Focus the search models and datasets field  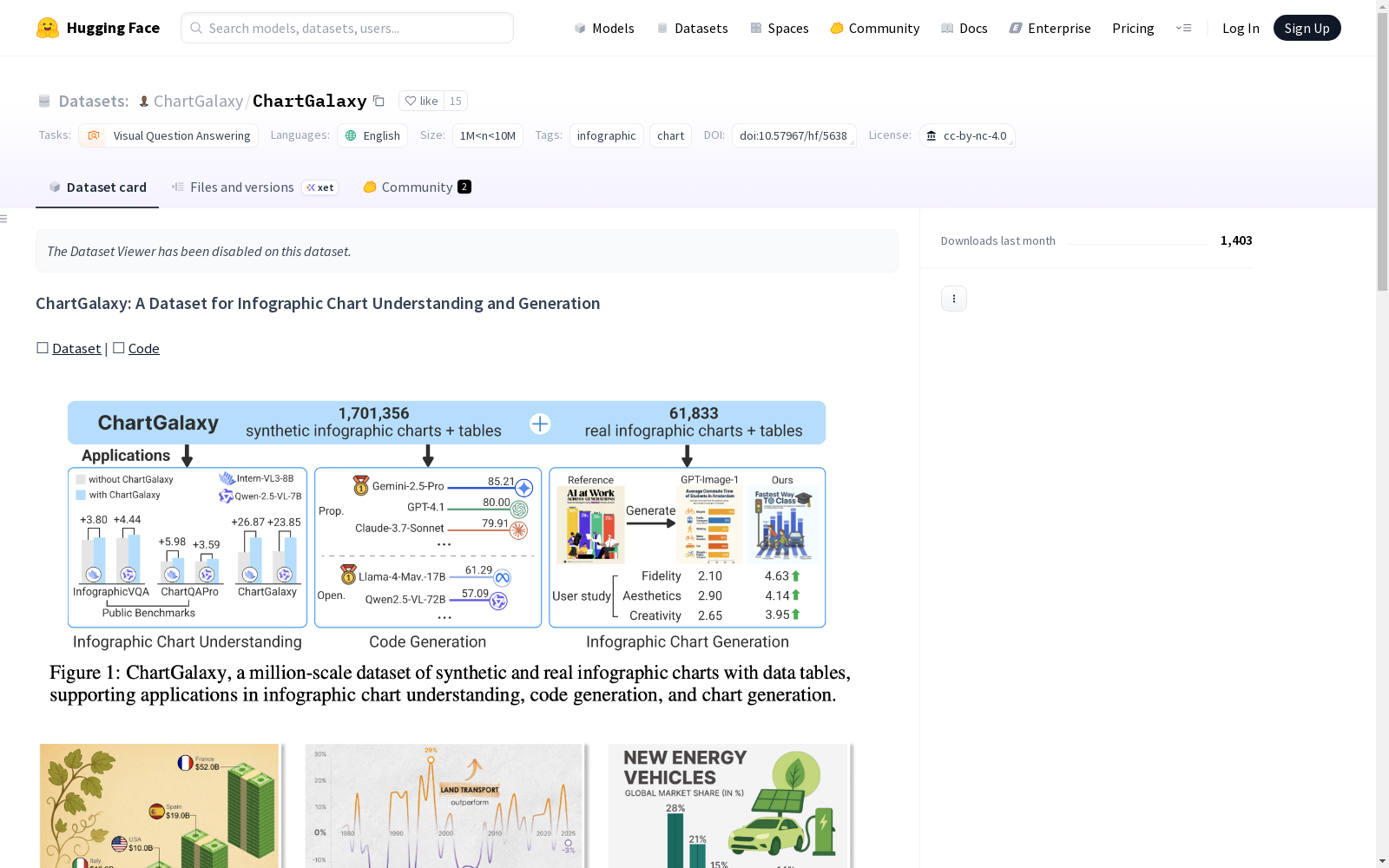pyautogui.click(x=347, y=28)
